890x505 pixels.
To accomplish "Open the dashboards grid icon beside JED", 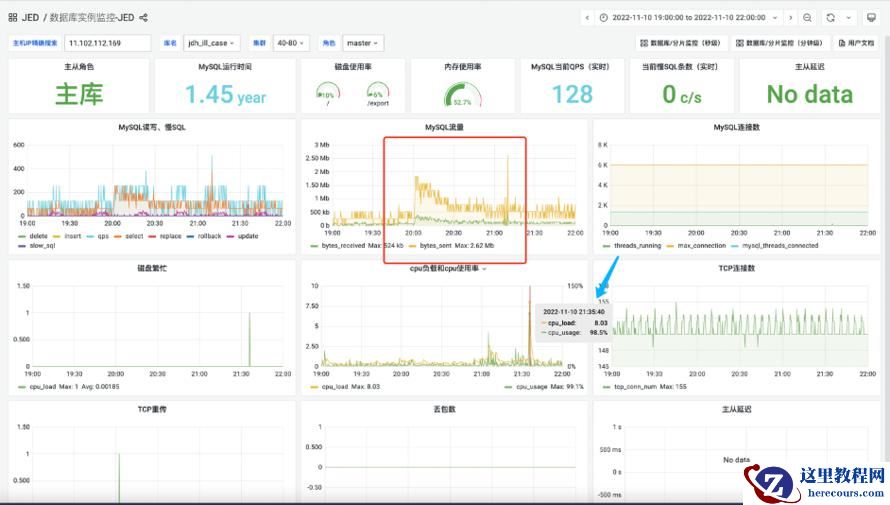I will [13, 17].
